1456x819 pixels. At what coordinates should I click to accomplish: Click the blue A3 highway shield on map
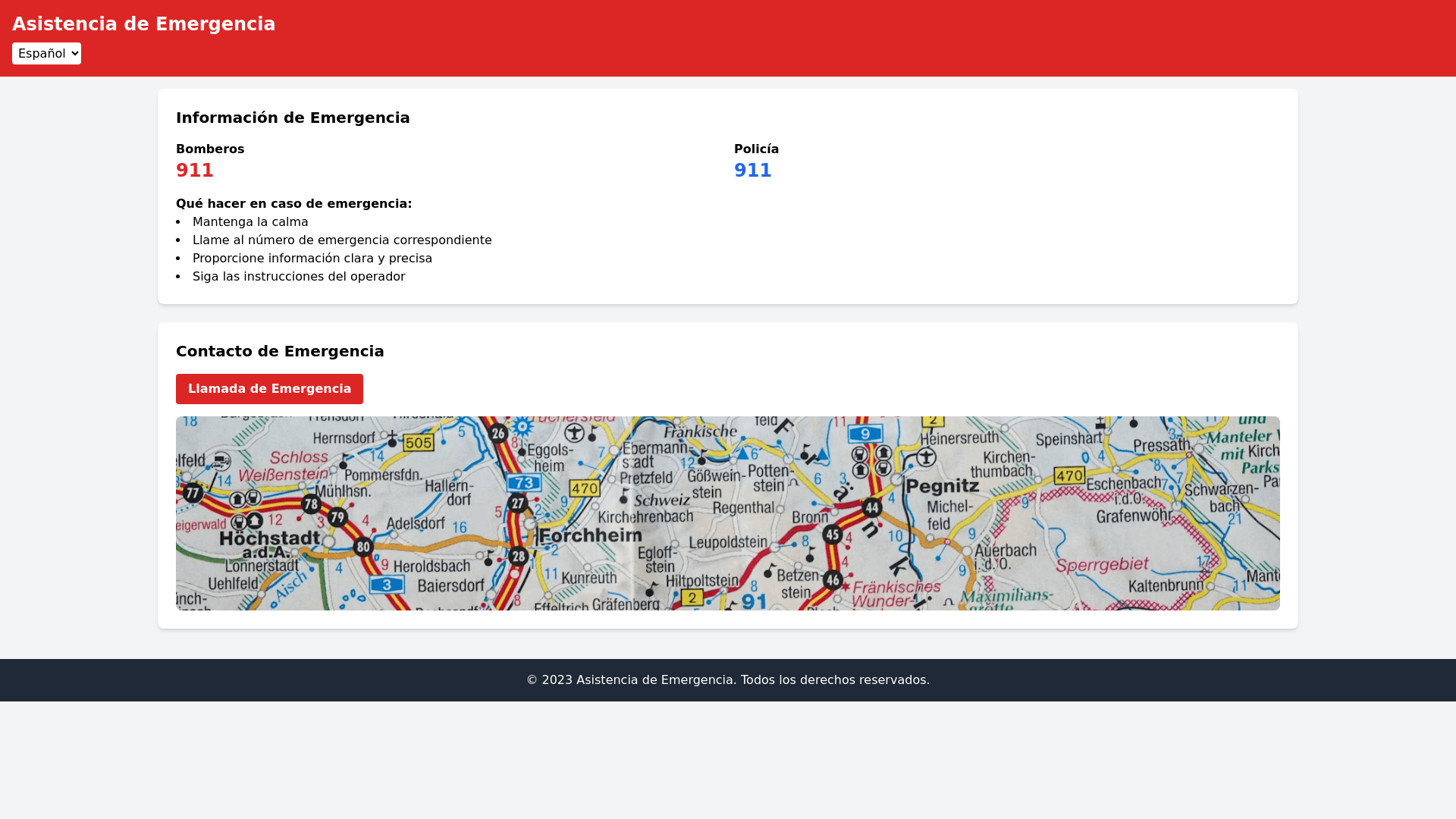pyautogui.click(x=387, y=584)
